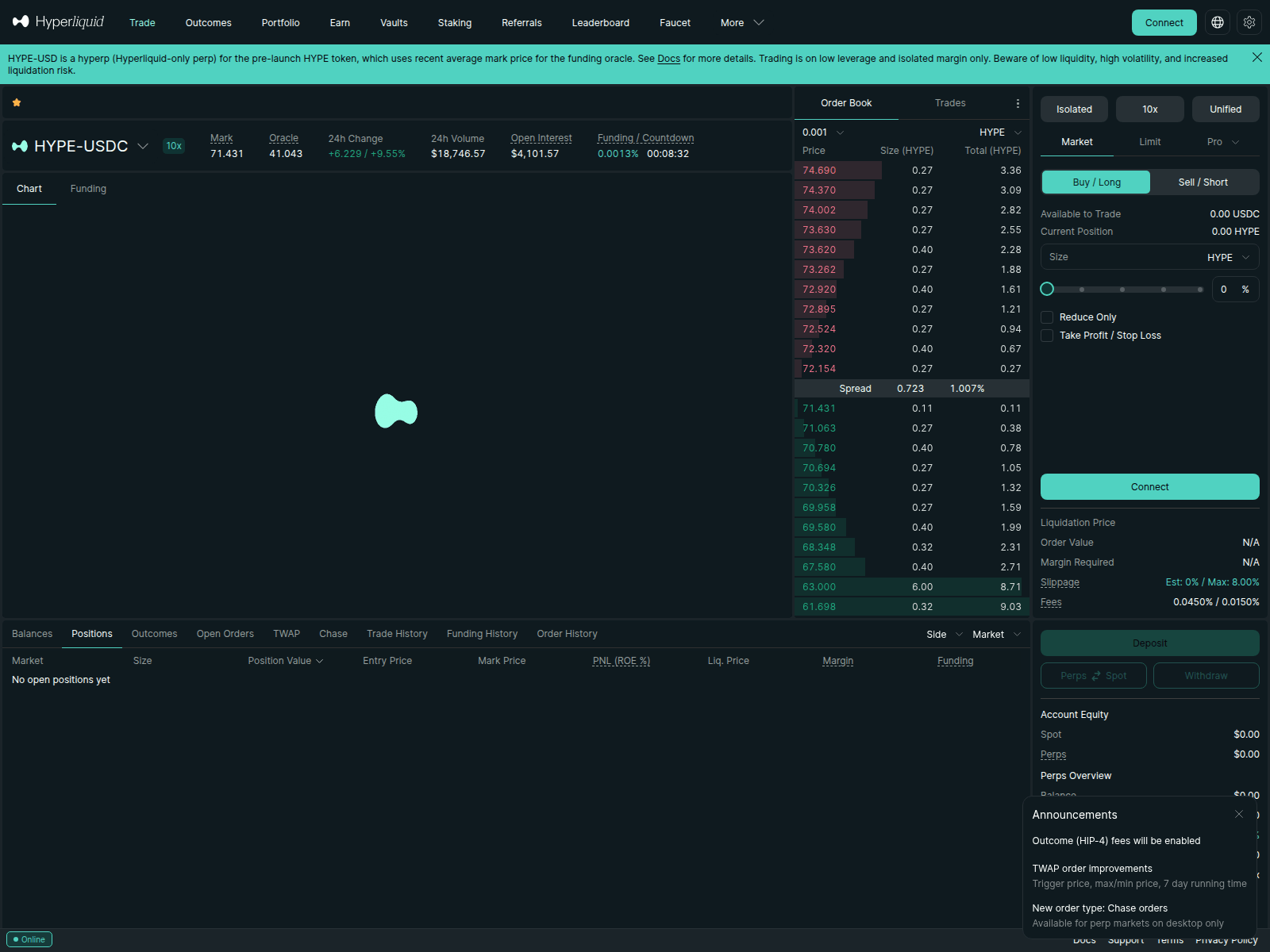
Task: Click the Deposit button
Action: [1149, 643]
